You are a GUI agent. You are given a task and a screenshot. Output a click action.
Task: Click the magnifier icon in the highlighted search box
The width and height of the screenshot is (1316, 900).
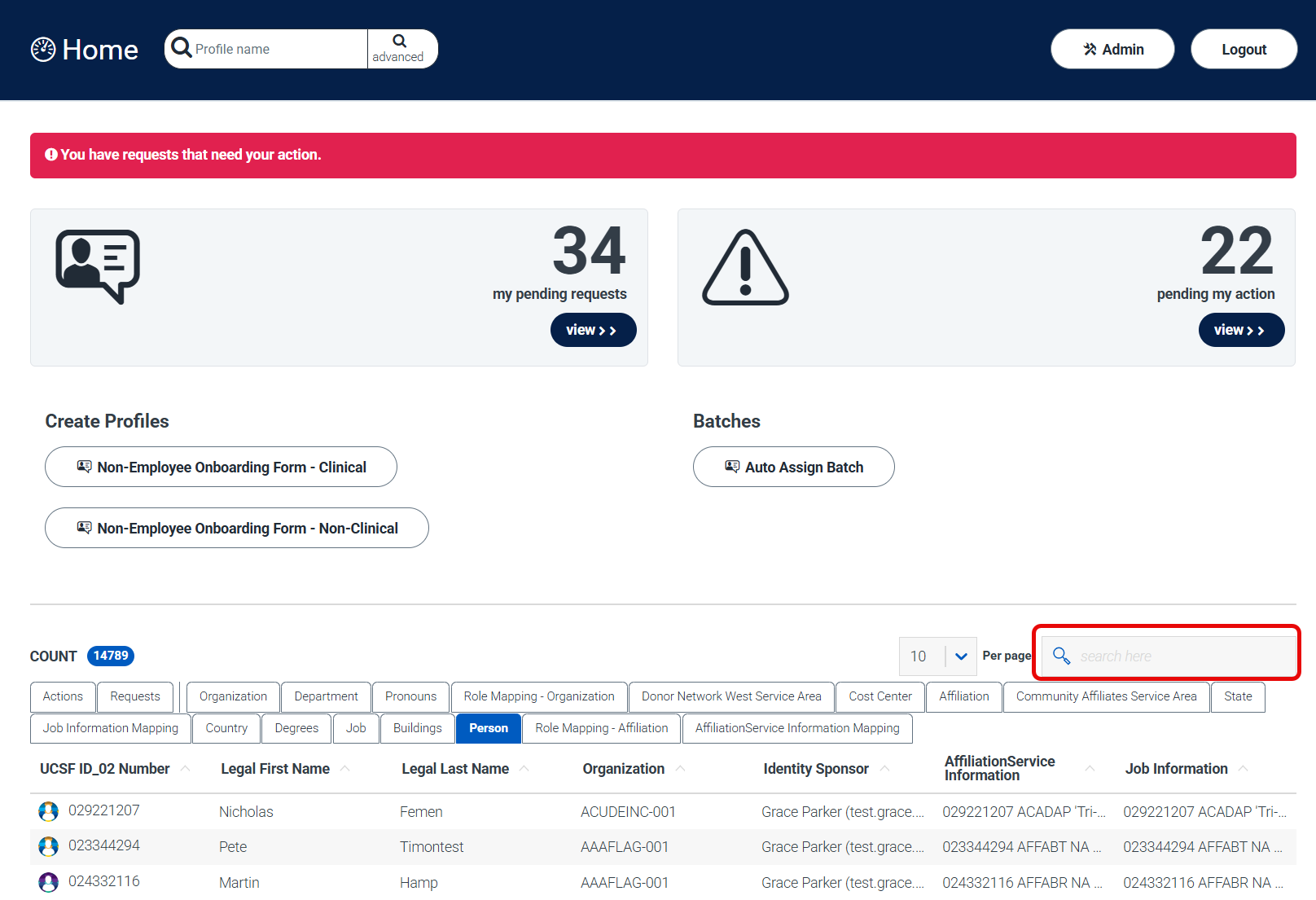(x=1061, y=655)
